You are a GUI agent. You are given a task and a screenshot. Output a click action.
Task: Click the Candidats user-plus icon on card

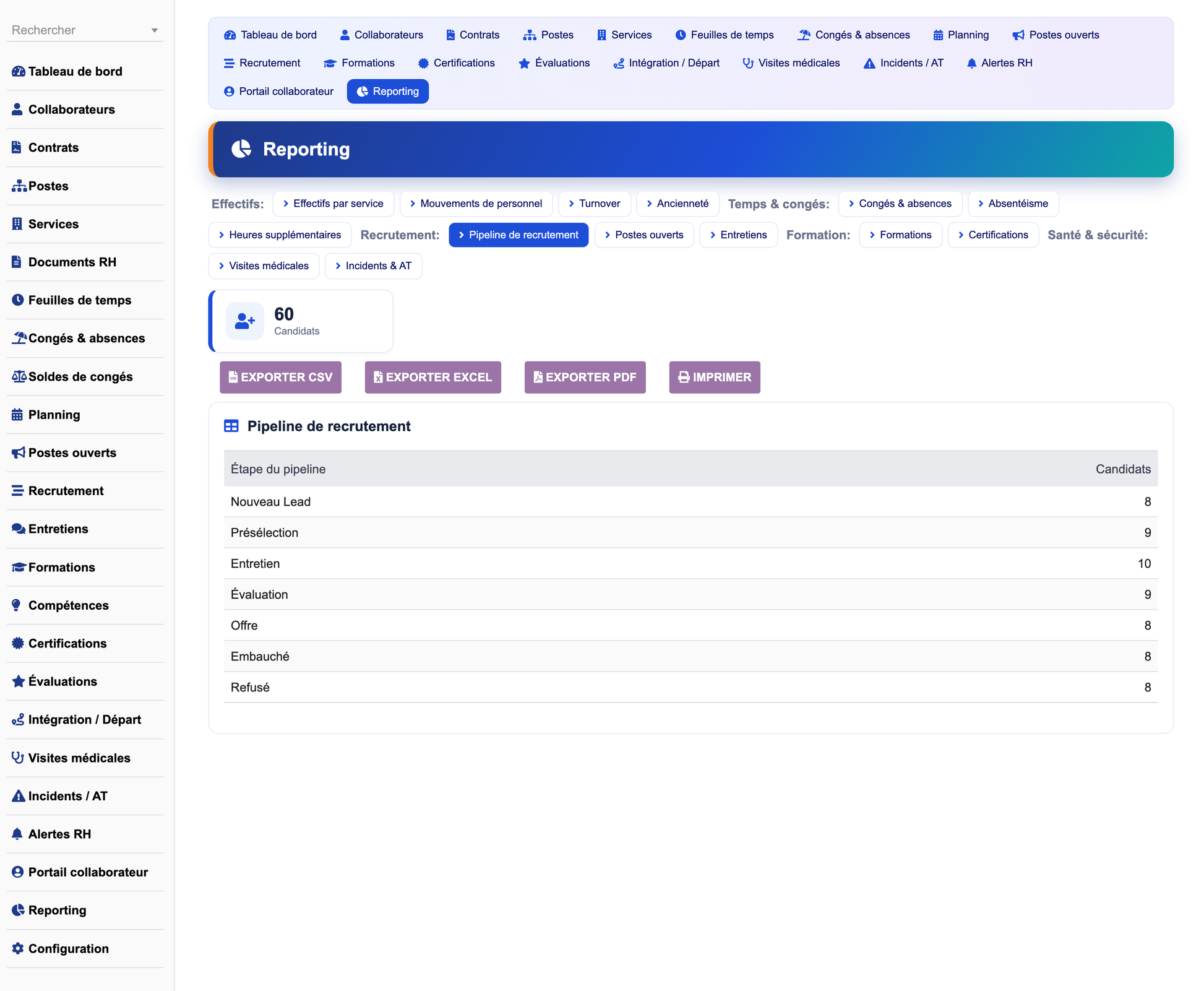[x=245, y=321]
